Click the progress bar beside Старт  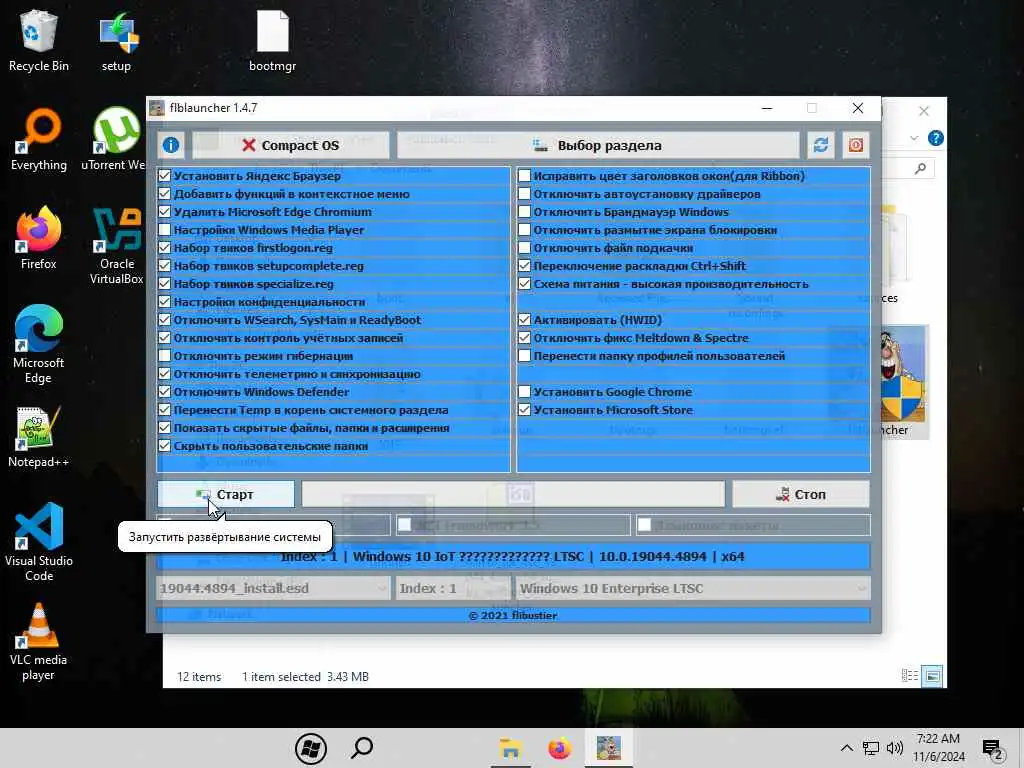coord(513,494)
